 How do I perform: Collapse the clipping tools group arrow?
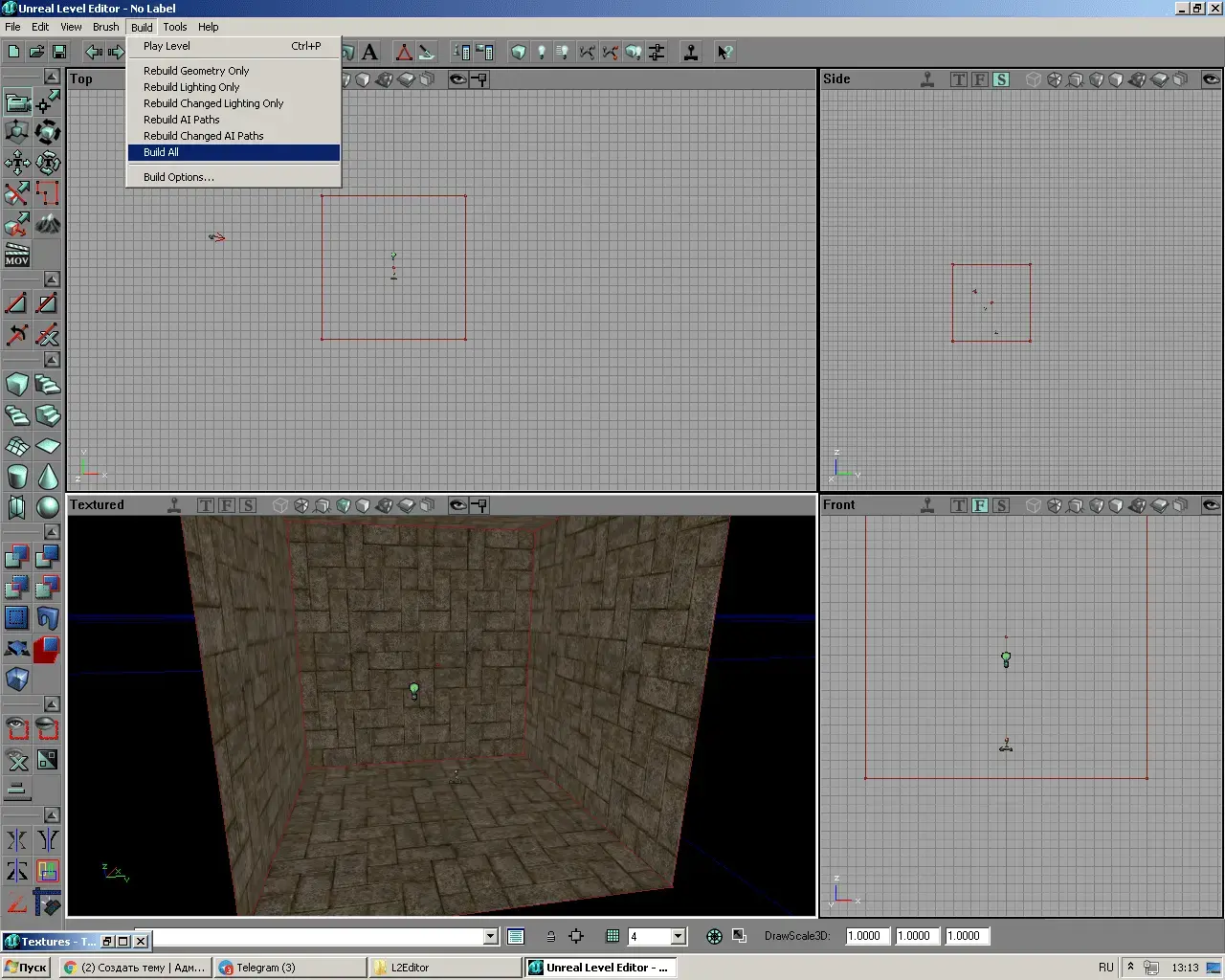(53, 279)
